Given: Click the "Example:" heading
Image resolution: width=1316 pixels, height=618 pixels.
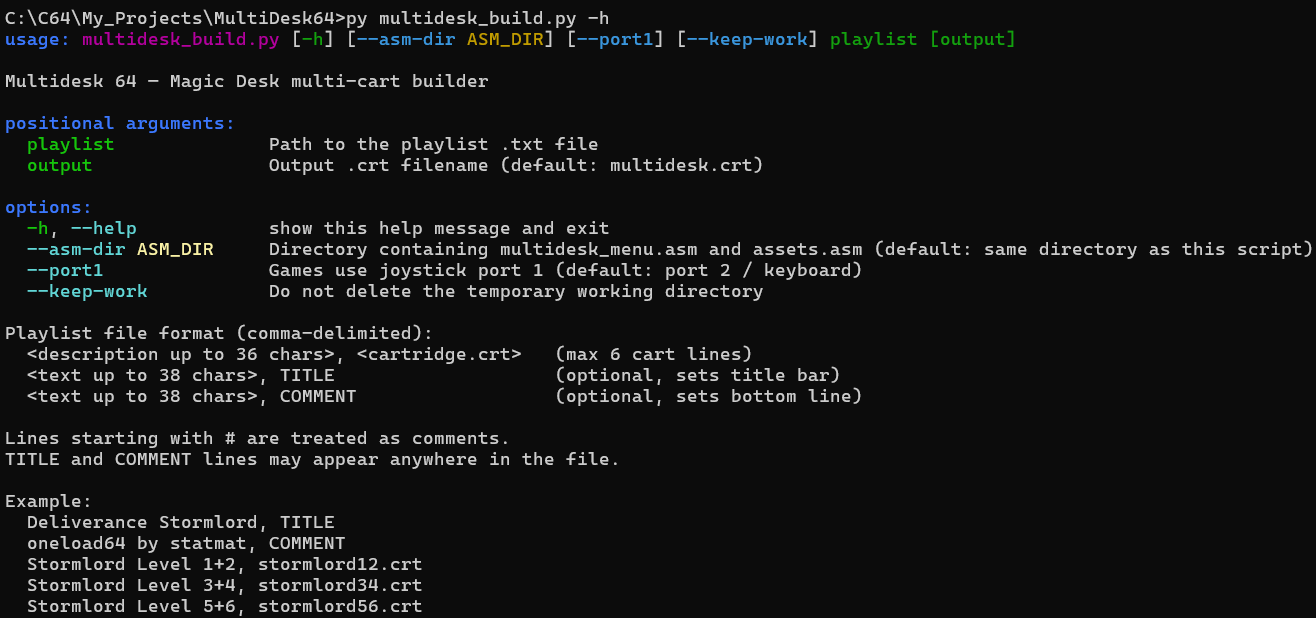Looking at the screenshot, I should click(48, 501).
